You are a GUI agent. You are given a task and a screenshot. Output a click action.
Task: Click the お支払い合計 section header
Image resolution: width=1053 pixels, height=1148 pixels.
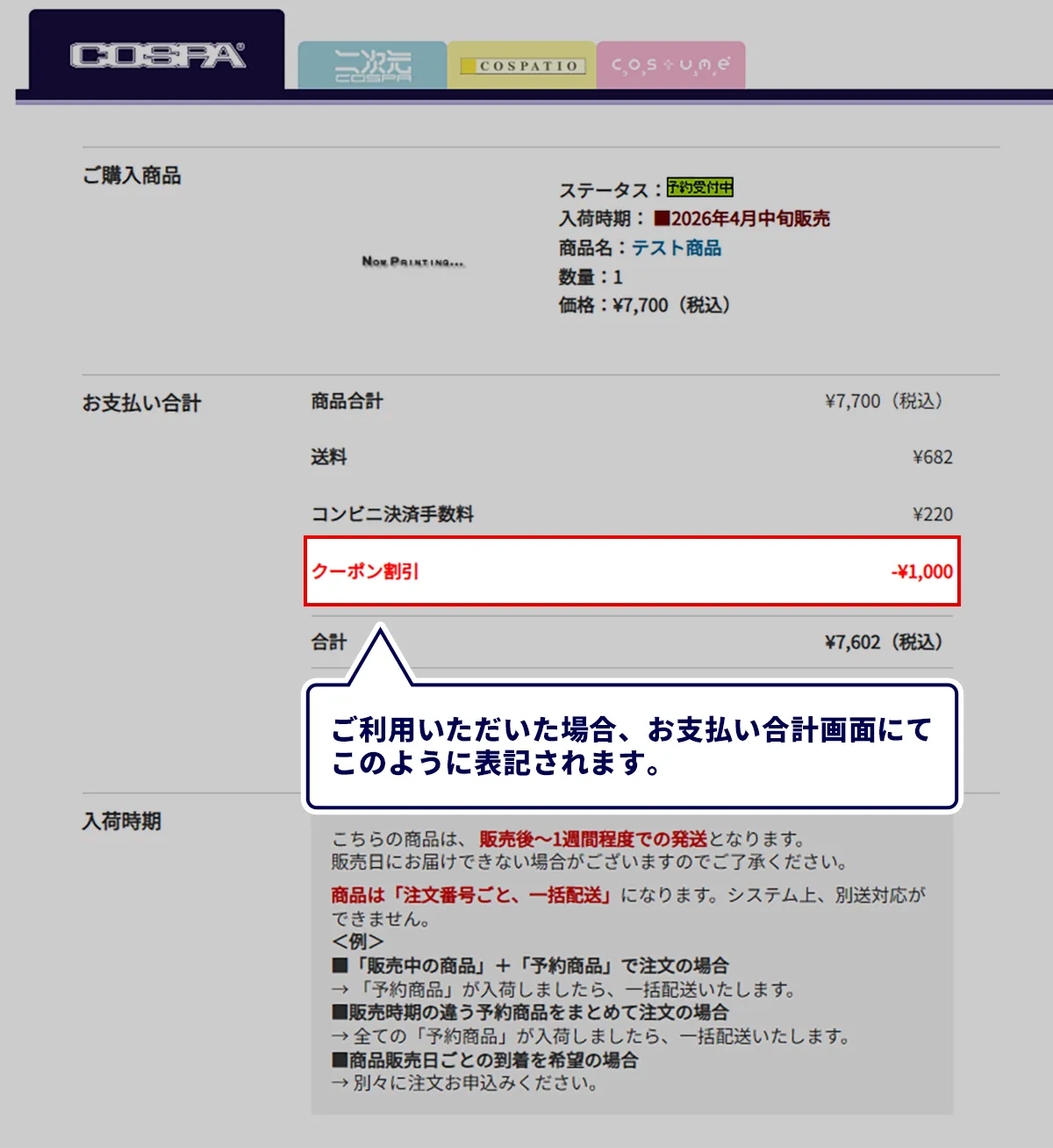(x=141, y=404)
